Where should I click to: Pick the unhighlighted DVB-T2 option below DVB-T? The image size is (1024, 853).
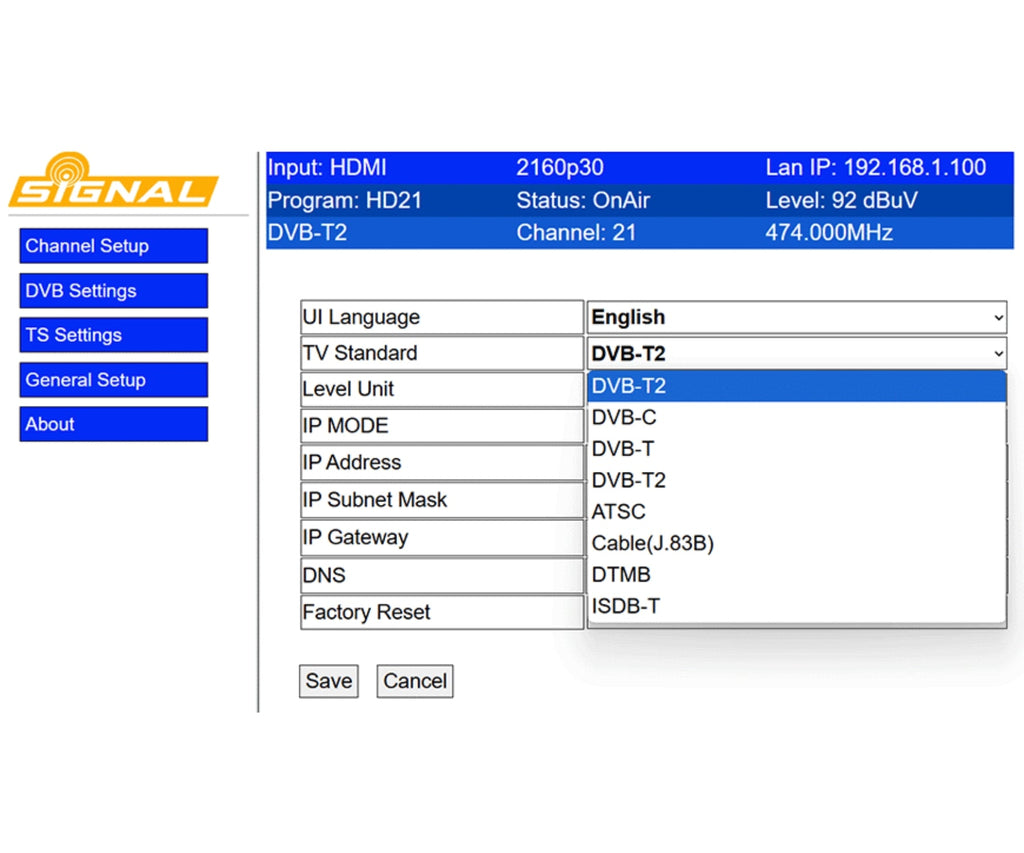(797, 480)
